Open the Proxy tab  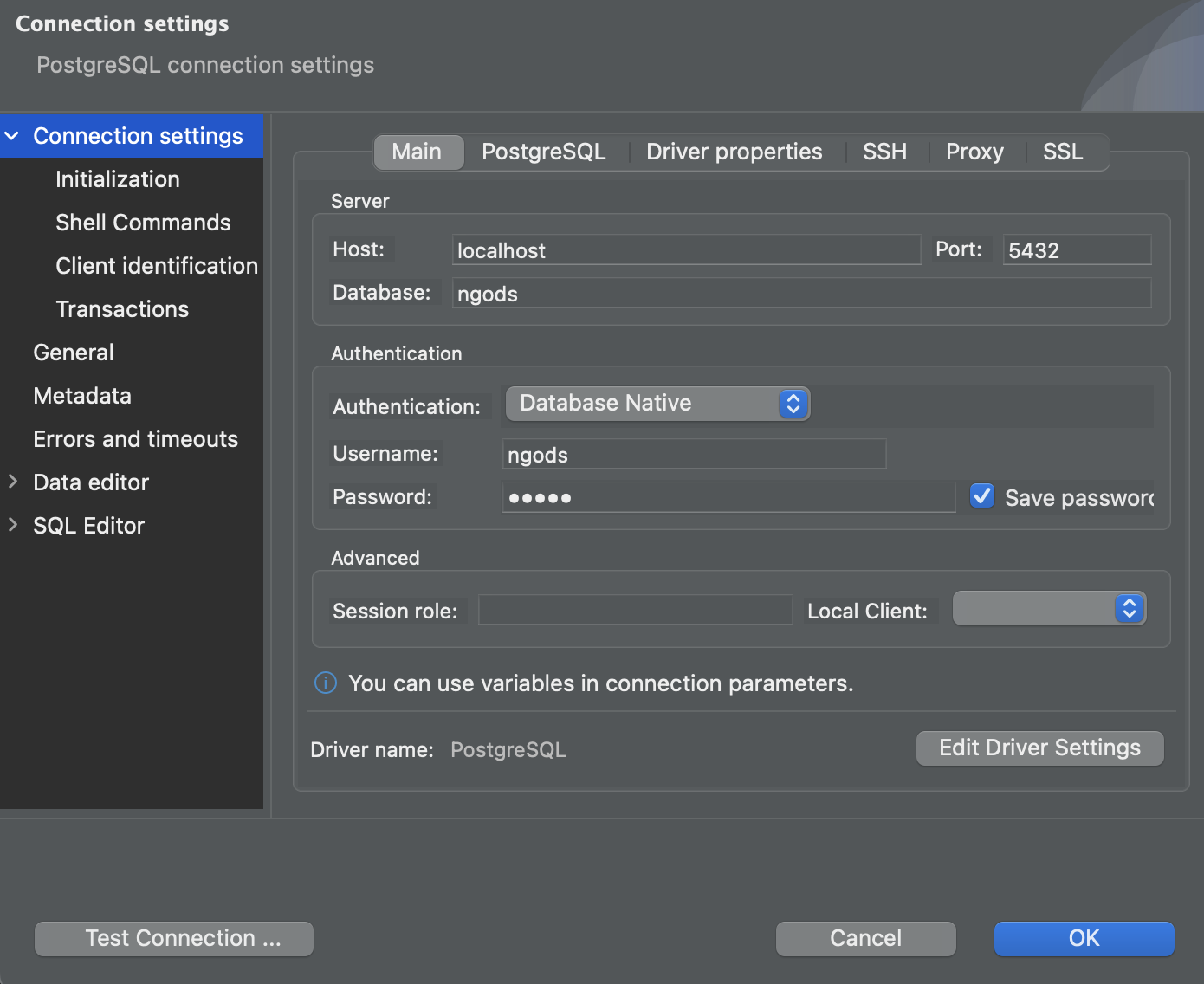pyautogui.click(x=975, y=152)
